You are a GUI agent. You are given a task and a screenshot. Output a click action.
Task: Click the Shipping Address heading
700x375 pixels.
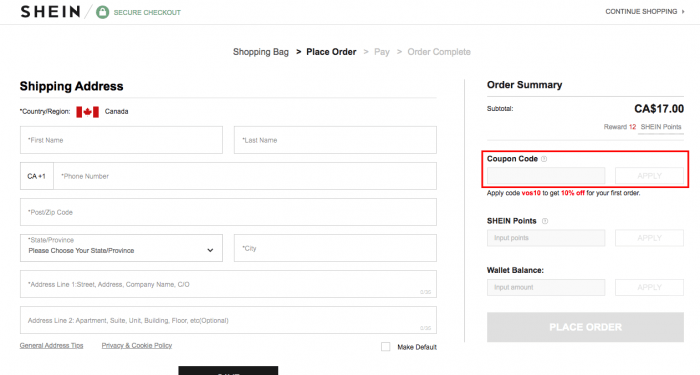(x=71, y=86)
